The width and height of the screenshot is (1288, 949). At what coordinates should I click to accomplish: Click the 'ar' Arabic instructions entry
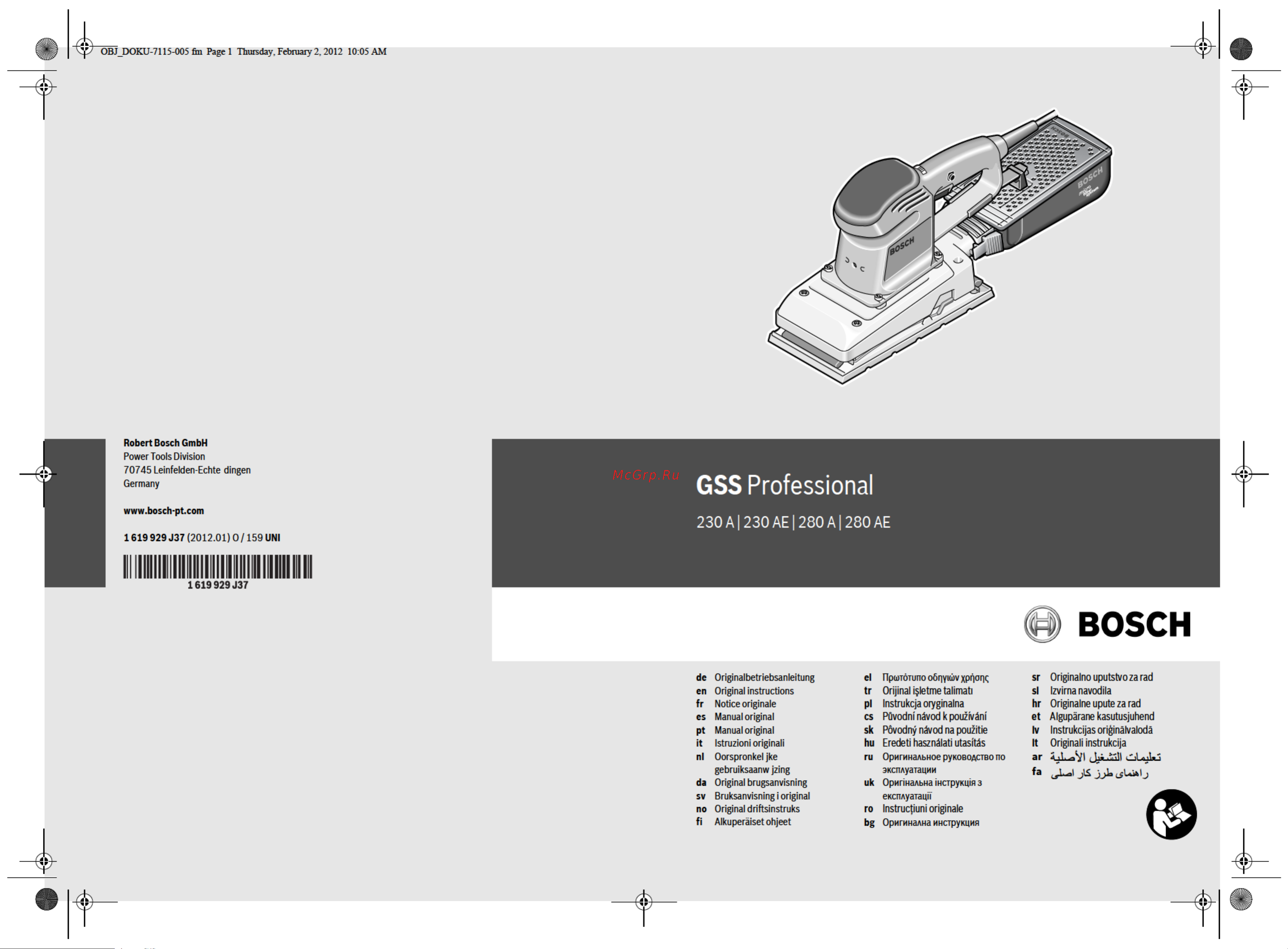pyautogui.click(x=1096, y=758)
